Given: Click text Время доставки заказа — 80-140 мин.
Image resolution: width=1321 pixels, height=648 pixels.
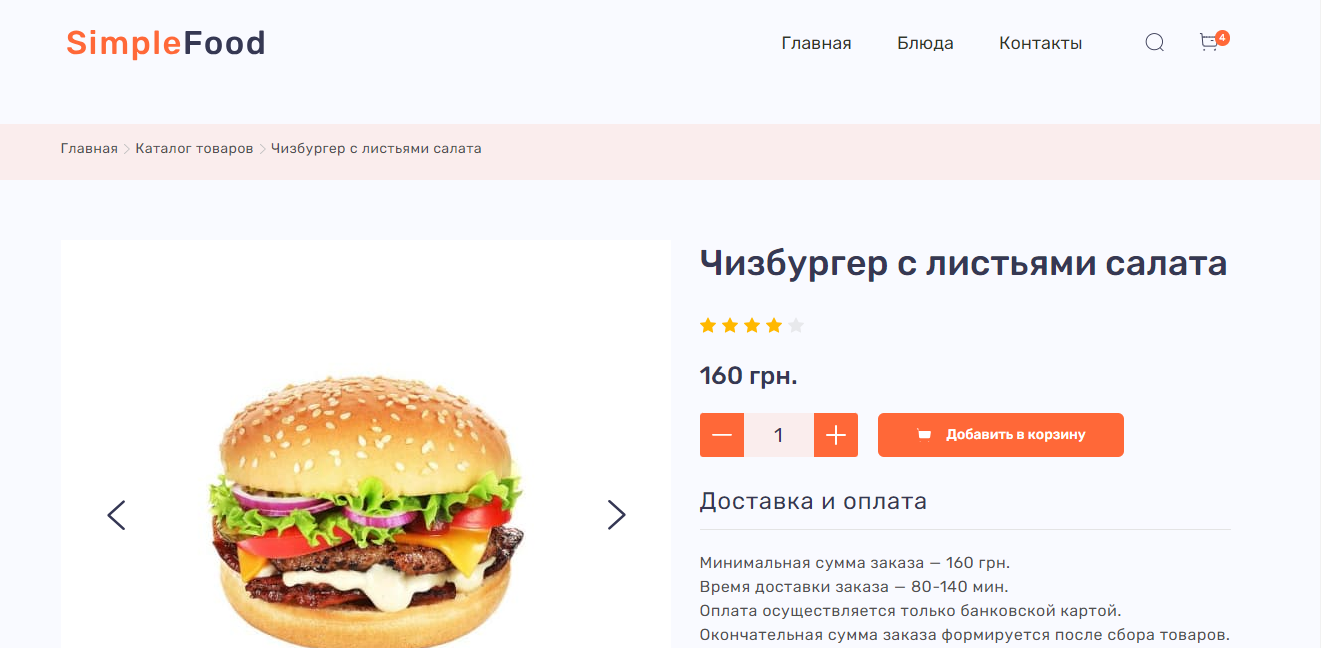Looking at the screenshot, I should 854,587.
